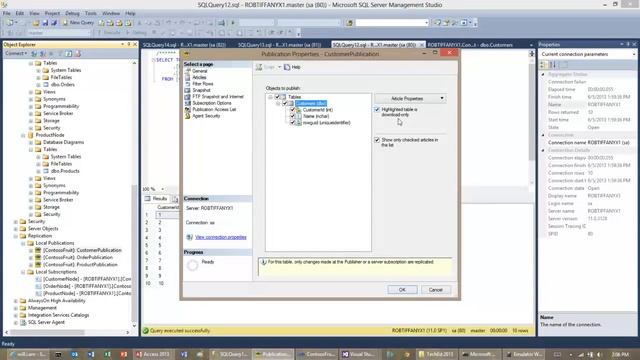Open the Connect dropdown in Object Explorer
Image resolution: width=640 pixels, height=360 pixels.
click(x=16, y=53)
